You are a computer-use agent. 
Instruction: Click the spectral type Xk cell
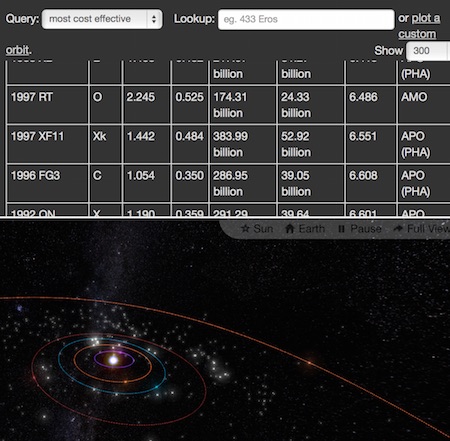106,144
